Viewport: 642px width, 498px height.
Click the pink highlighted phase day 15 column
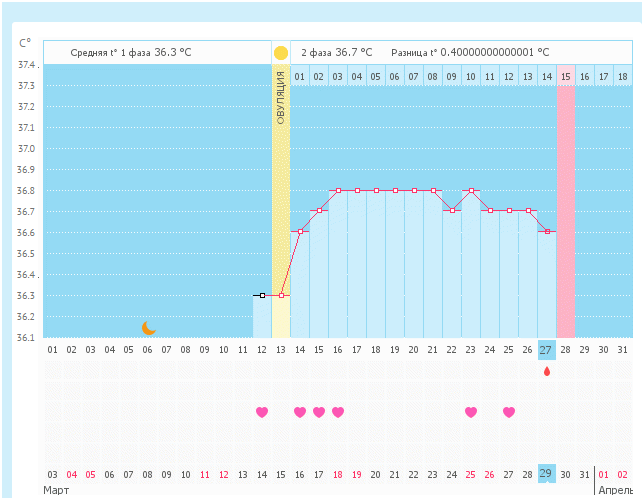(566, 200)
